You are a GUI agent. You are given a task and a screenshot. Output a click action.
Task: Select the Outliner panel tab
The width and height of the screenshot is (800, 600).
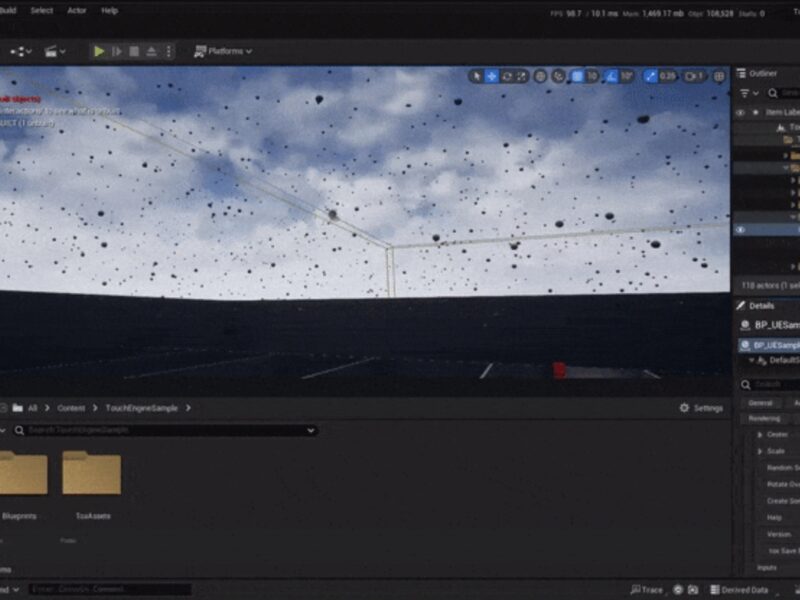point(757,73)
